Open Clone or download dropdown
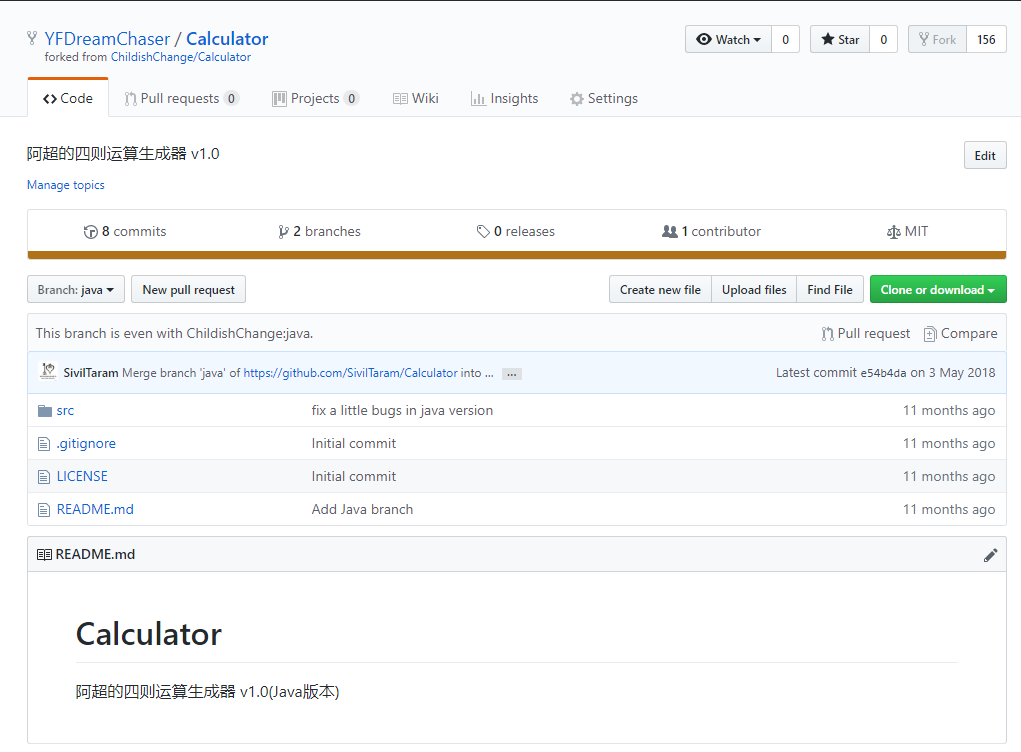The width and height of the screenshot is (1021, 752). coord(938,290)
